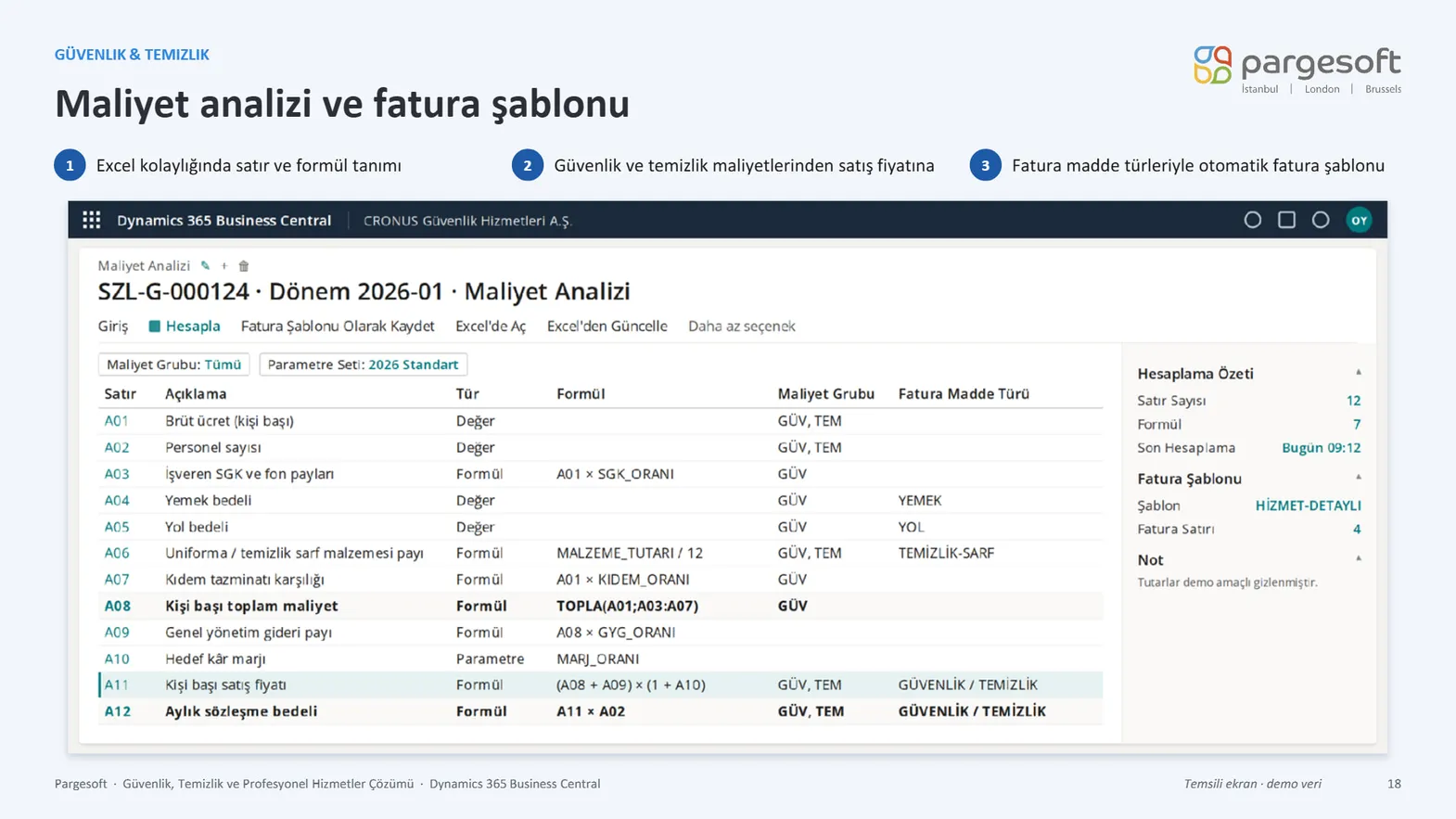Click the TEMİZLİK-SARF cell
1456x819 pixels.
[946, 553]
